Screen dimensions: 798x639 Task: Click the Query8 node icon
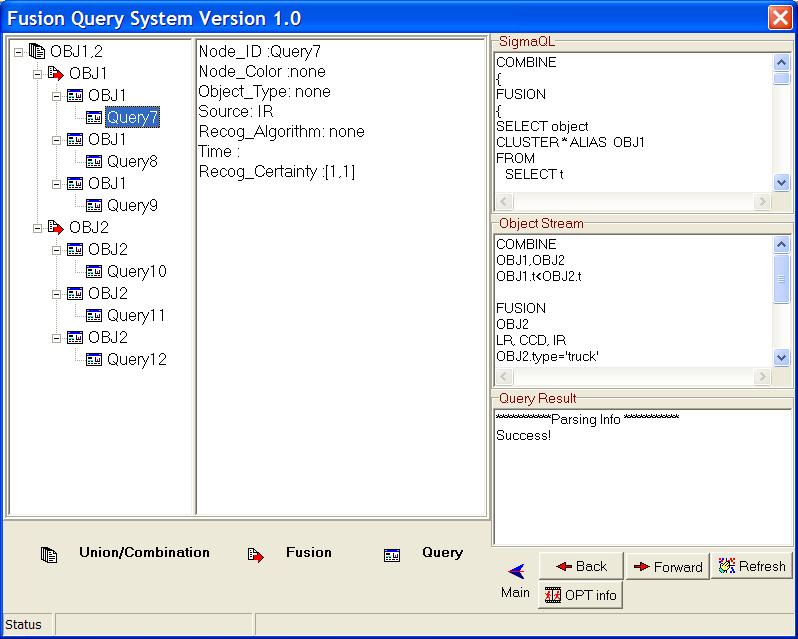(94, 162)
